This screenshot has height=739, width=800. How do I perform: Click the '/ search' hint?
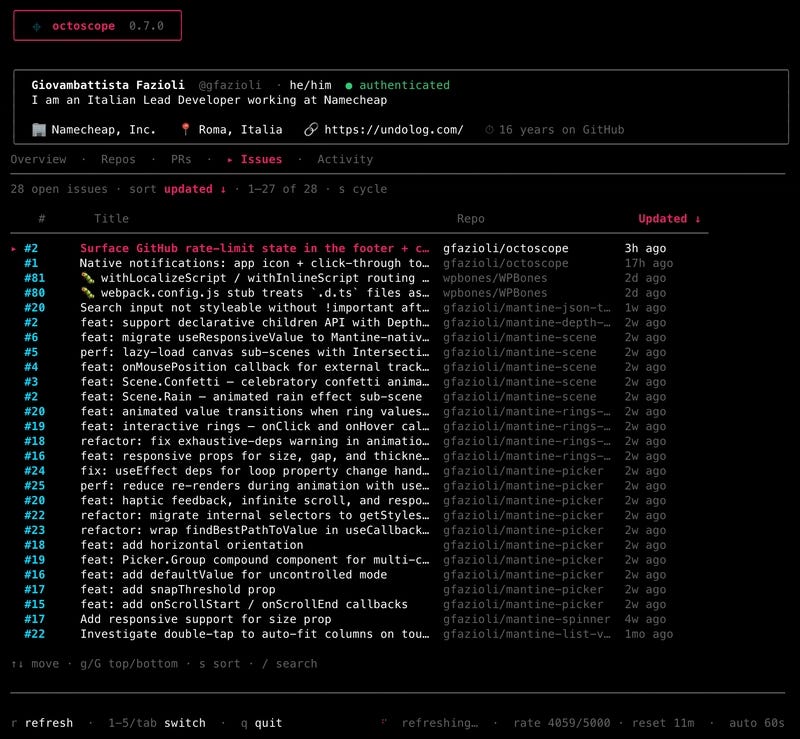[289, 663]
